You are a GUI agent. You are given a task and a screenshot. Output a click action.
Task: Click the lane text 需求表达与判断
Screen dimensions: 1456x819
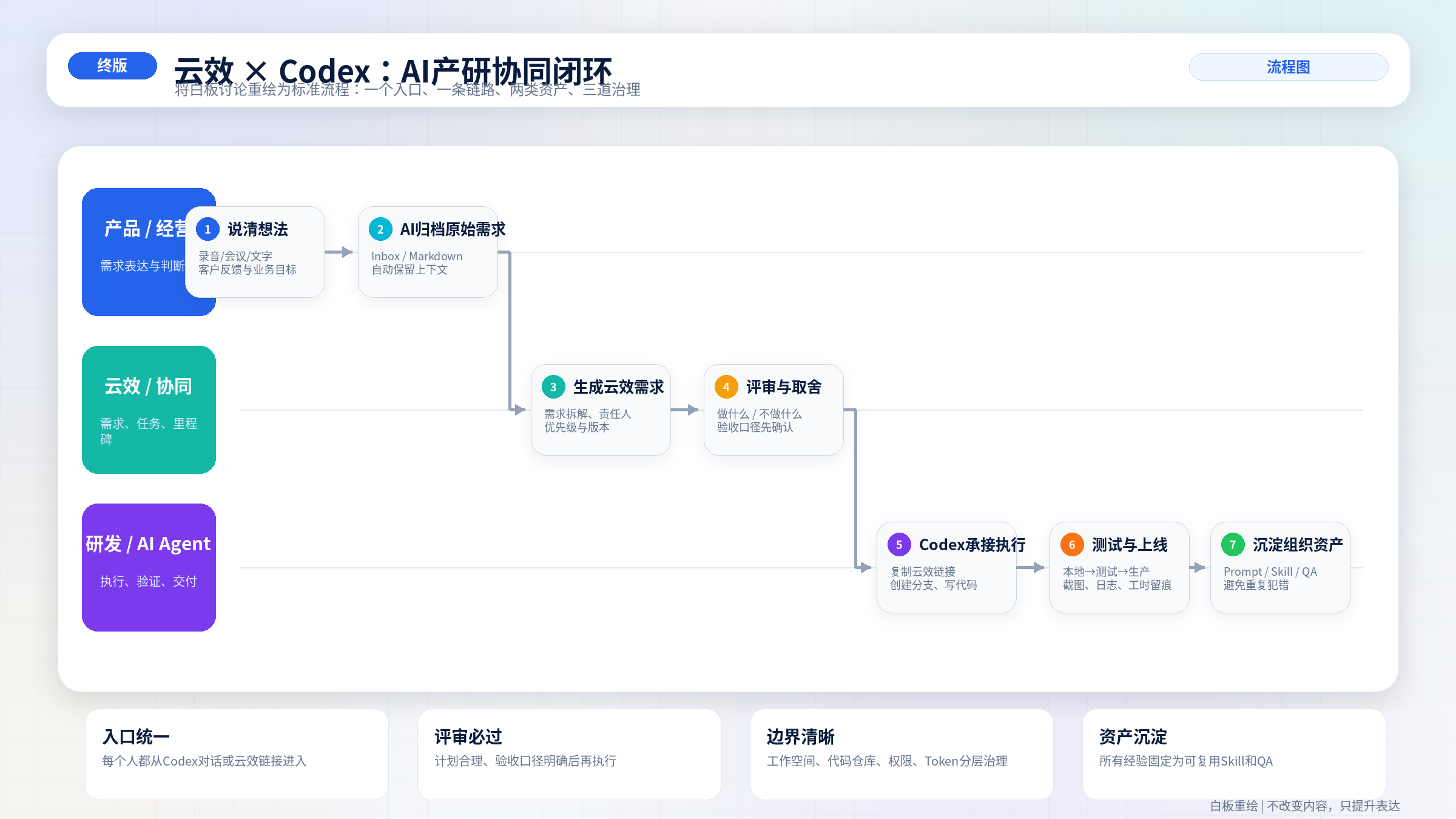click(143, 266)
